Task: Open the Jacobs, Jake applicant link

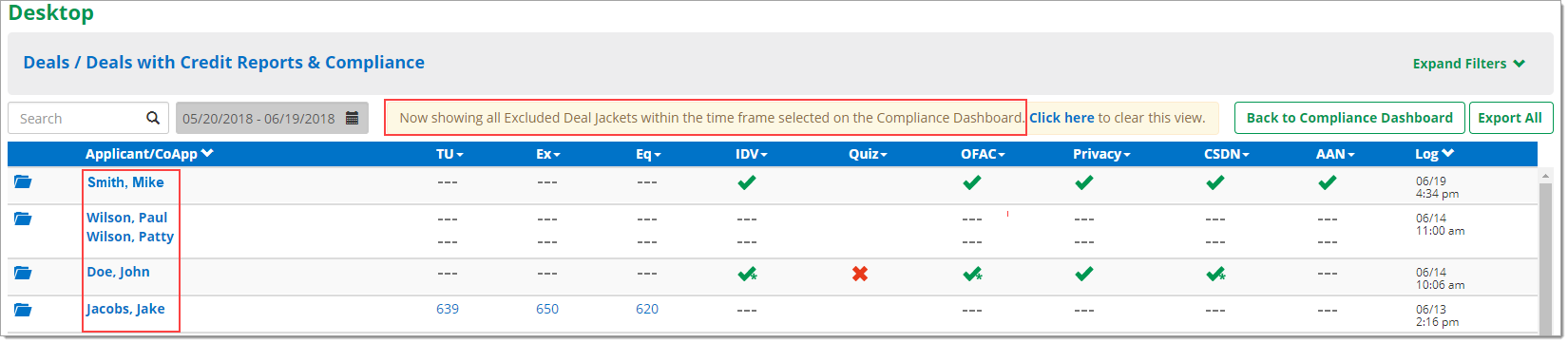Action: [125, 309]
